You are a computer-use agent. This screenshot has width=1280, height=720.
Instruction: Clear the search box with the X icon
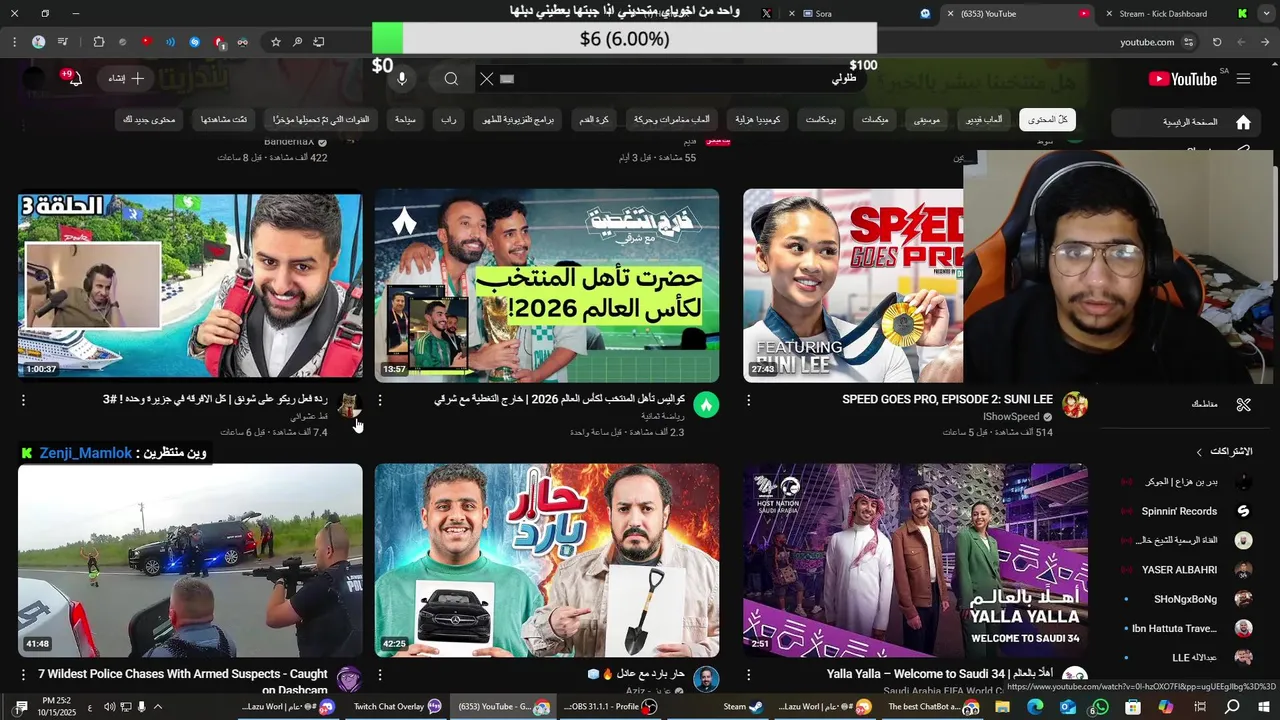[x=486, y=79]
